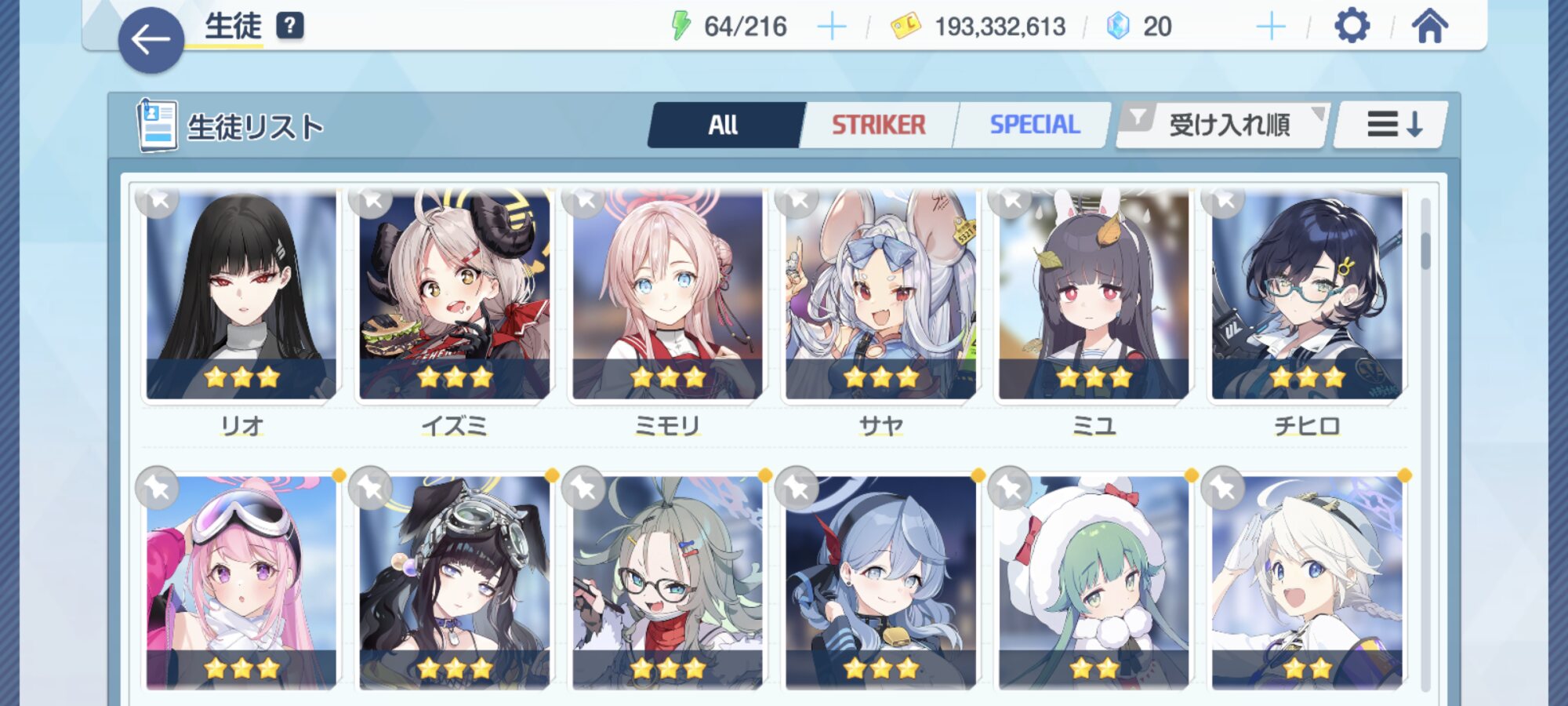The width and height of the screenshot is (1568, 706).
Task: Open filter funnel on sort dropdown
Action: [1138, 118]
